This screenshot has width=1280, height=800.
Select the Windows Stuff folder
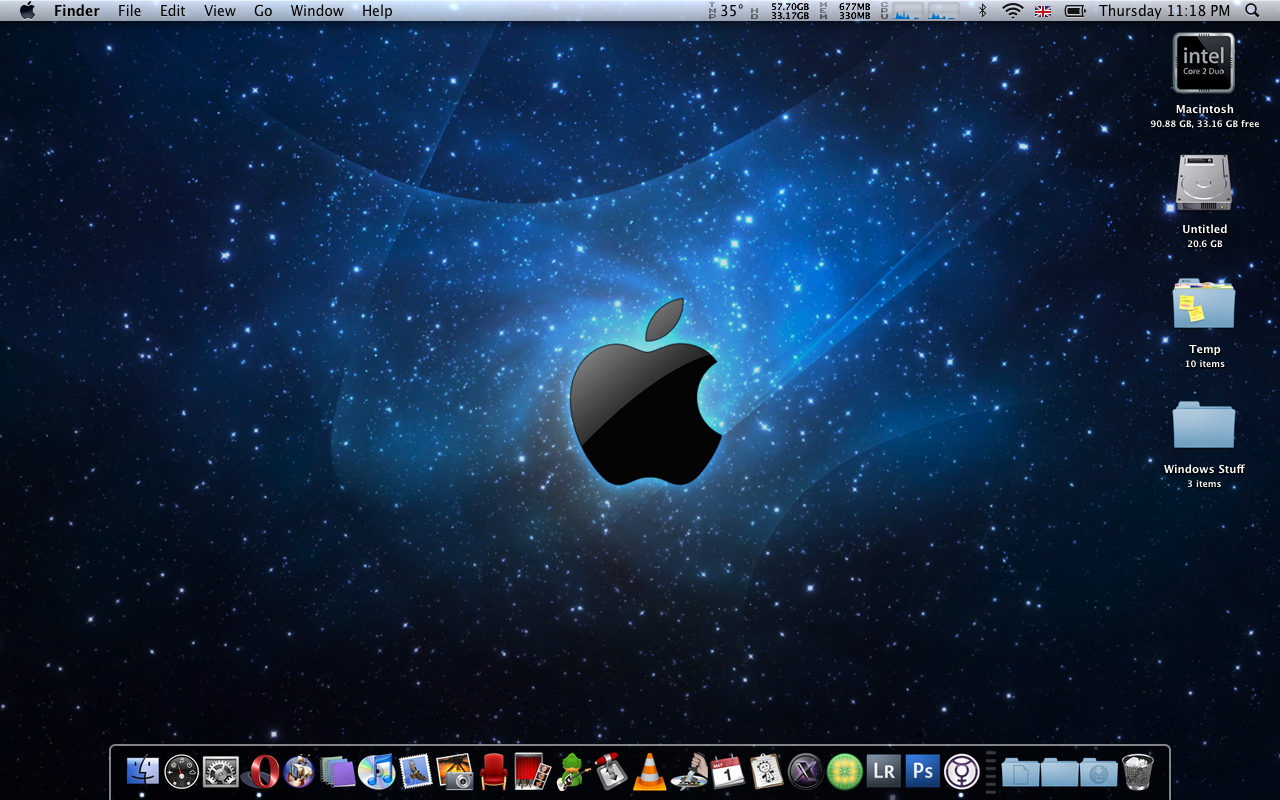click(1204, 424)
